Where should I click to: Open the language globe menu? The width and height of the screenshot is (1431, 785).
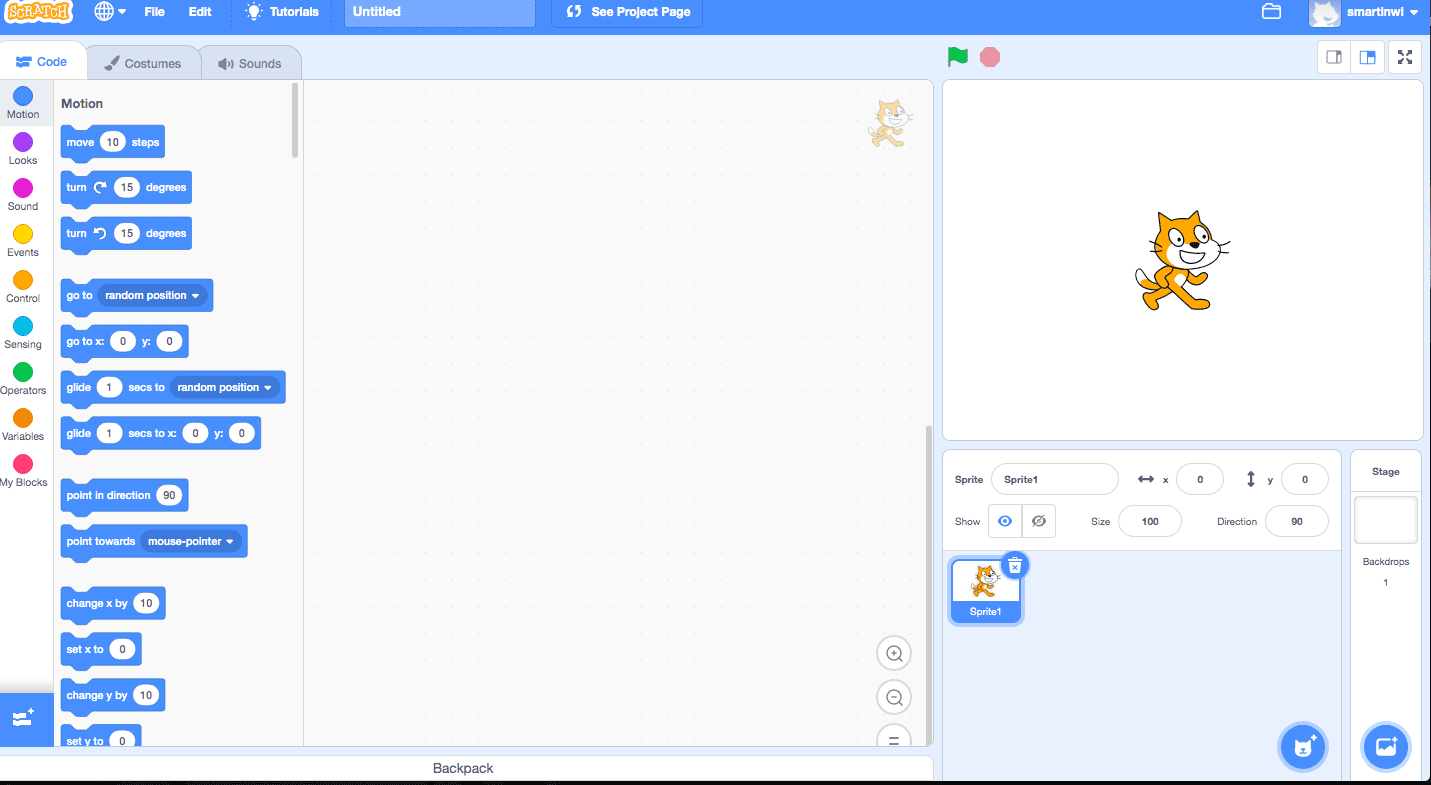tap(110, 12)
